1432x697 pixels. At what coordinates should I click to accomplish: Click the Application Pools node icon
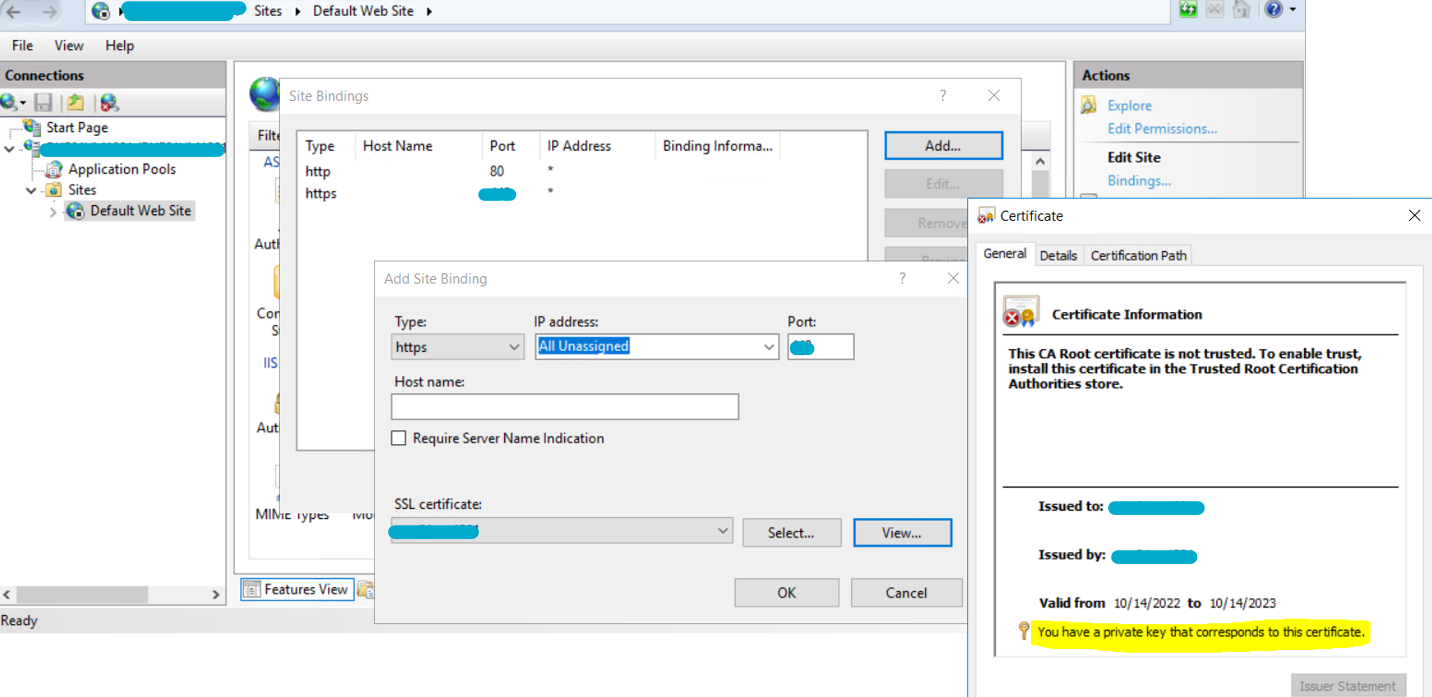click(54, 169)
